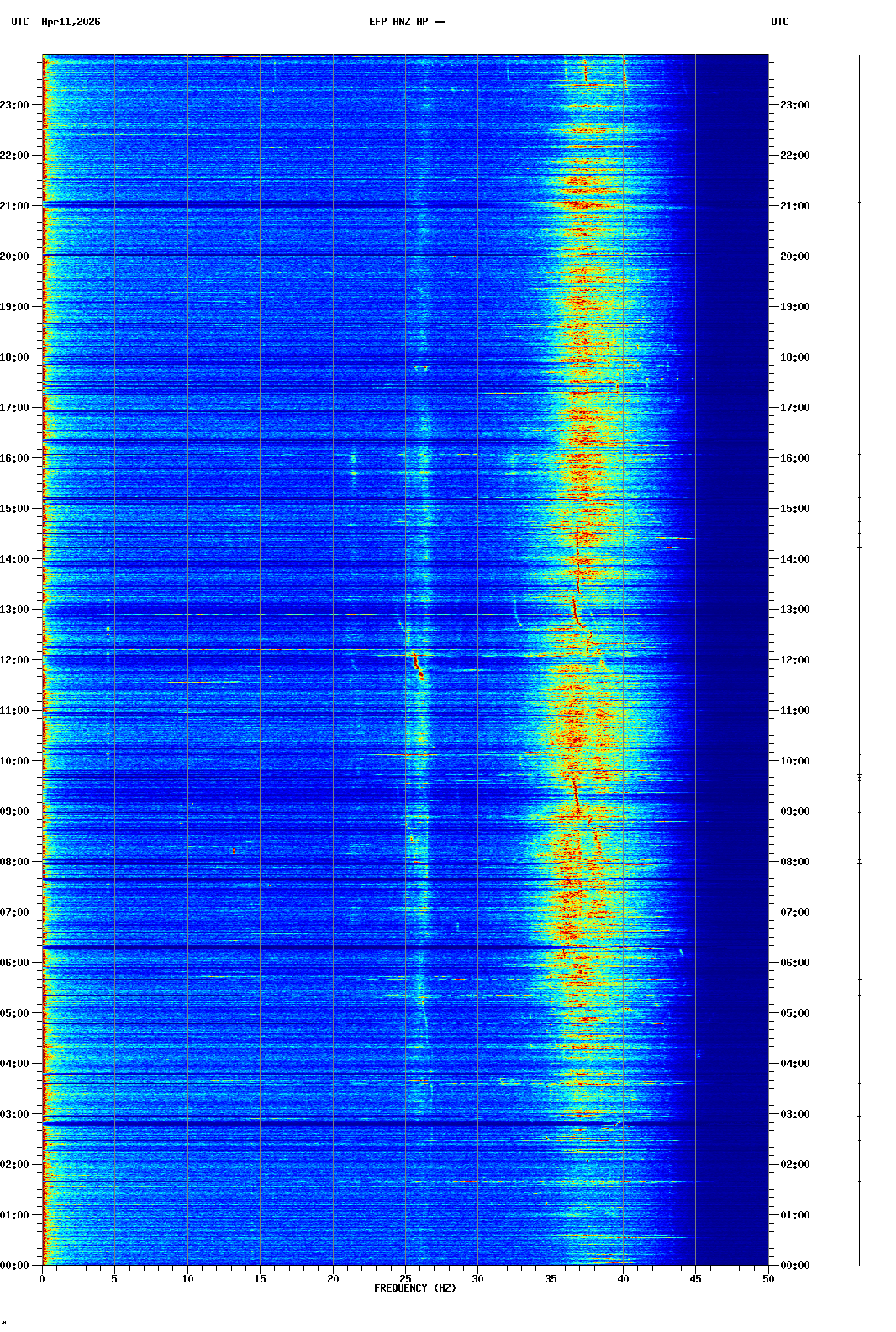Select the FREQUENCY (HZ) axis label
This screenshot has height=1332, width=896.
point(414,1288)
